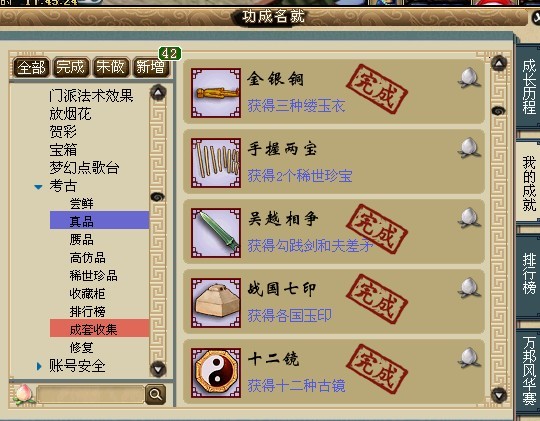The image size is (540, 421).
Task: Filter achievements with 完成 button
Action: pyautogui.click(x=71, y=67)
